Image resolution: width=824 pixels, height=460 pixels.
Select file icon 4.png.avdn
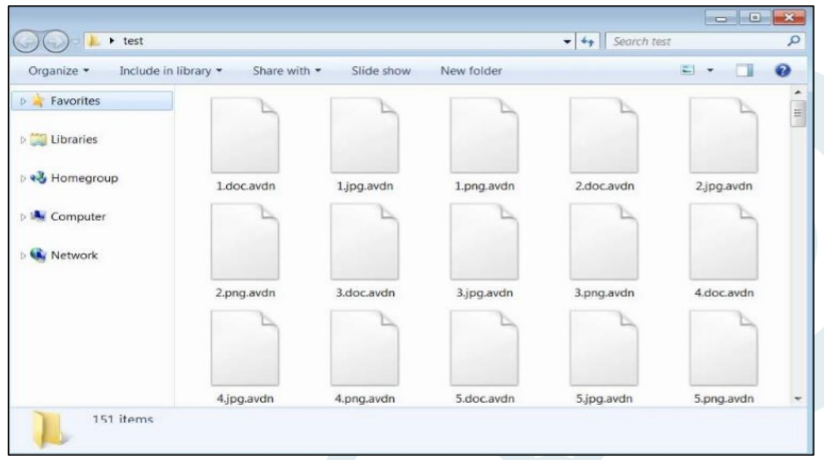pos(365,349)
